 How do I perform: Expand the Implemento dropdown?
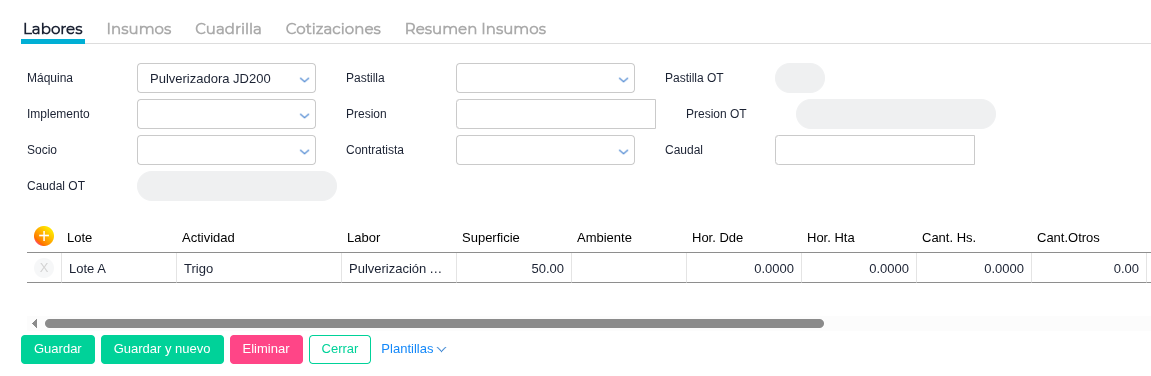pos(226,114)
